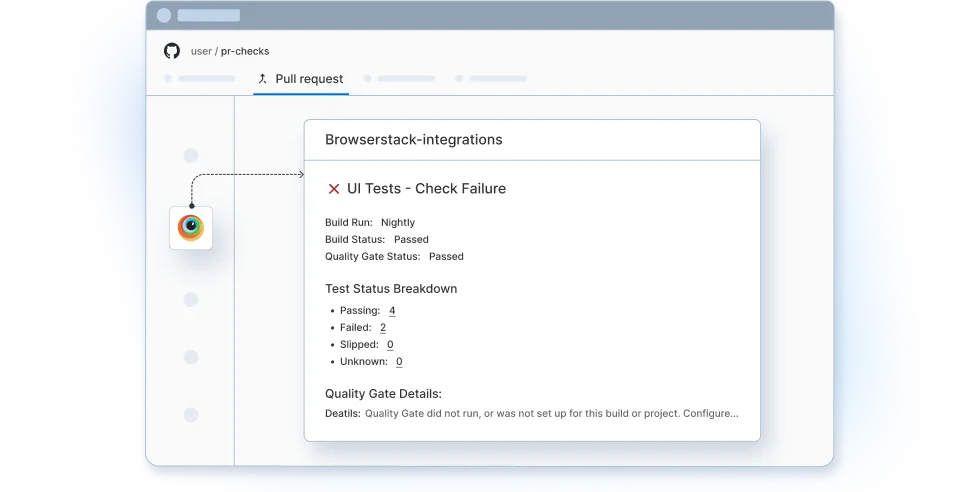Switch to the Pull request tab
Image resolution: width=980 pixels, height=492 pixels.
point(301,79)
